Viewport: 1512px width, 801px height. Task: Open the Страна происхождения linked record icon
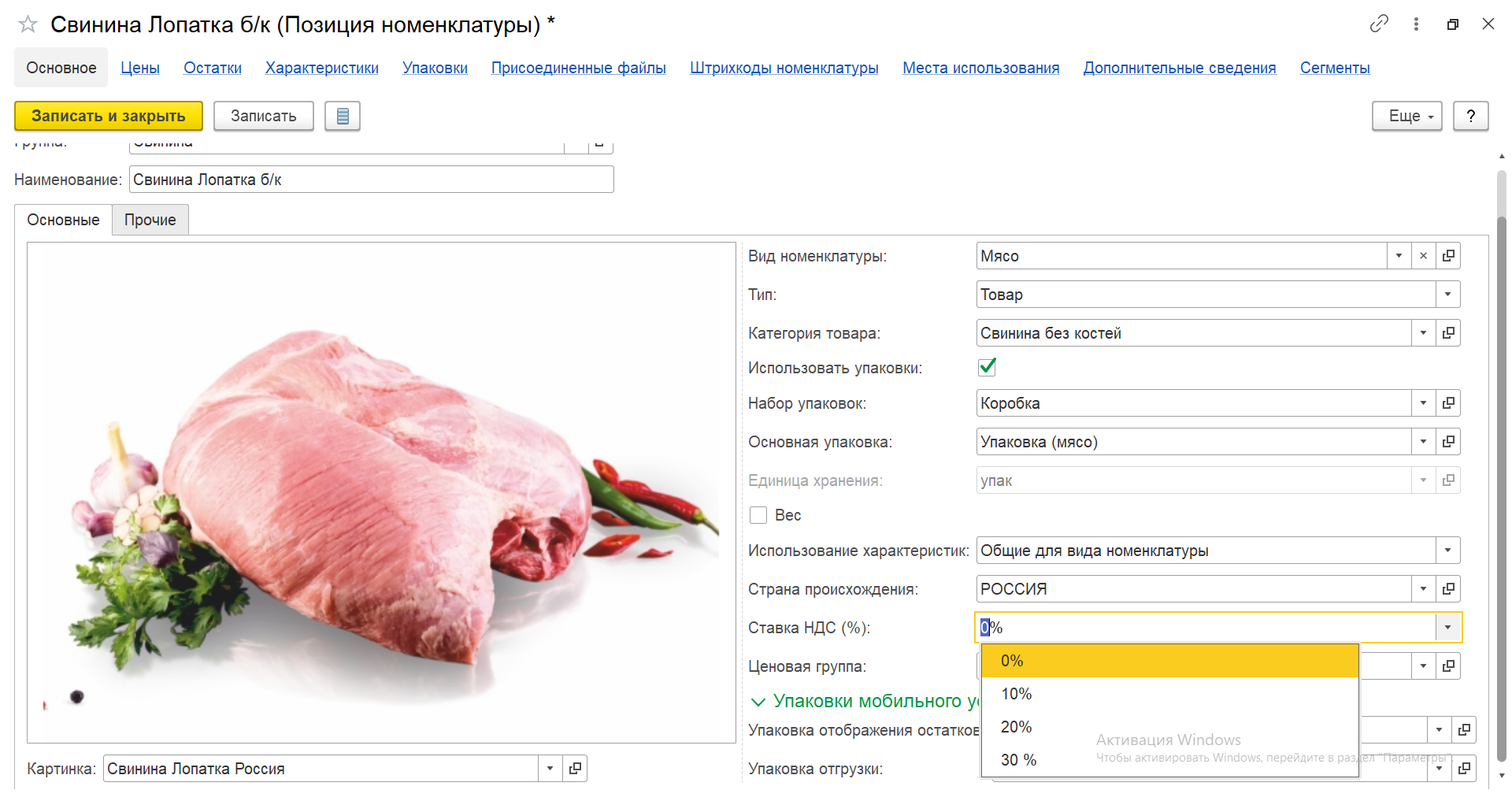(x=1448, y=589)
